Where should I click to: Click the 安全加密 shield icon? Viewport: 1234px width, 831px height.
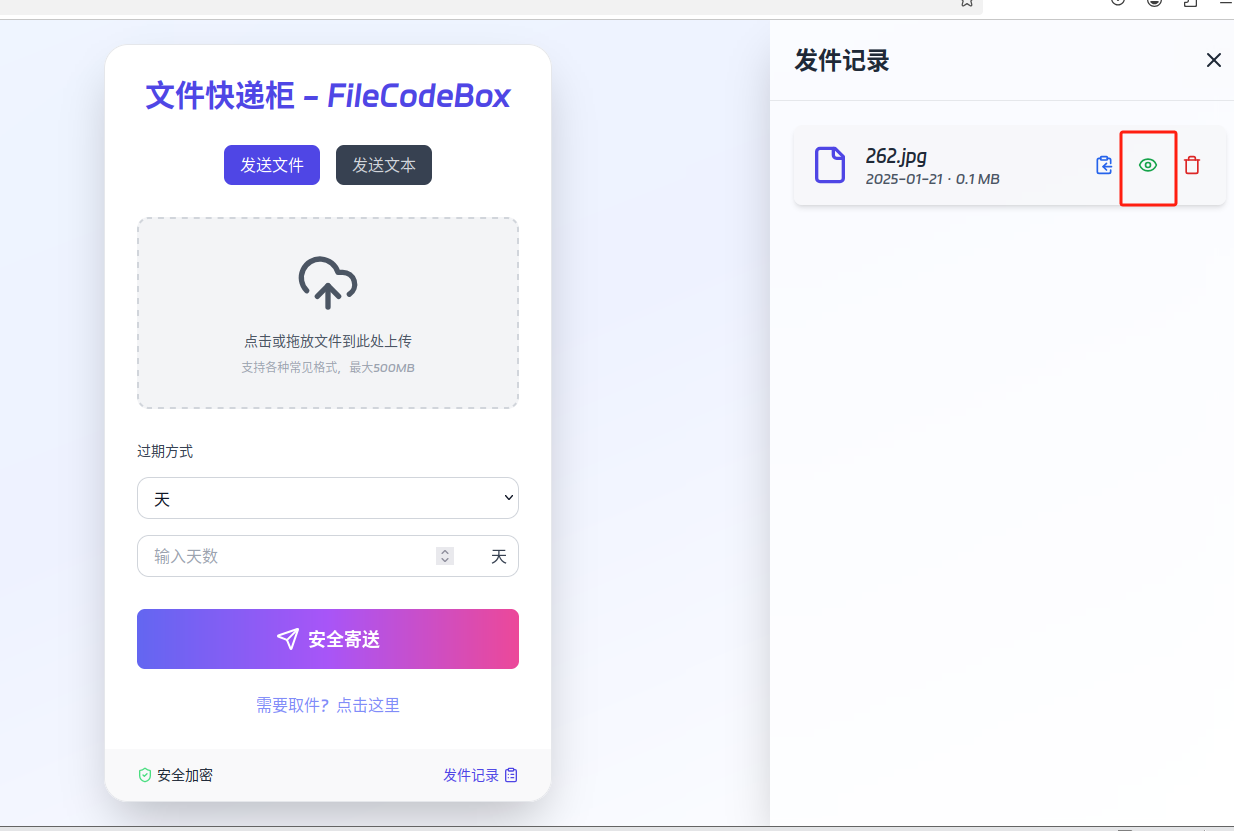click(145, 775)
